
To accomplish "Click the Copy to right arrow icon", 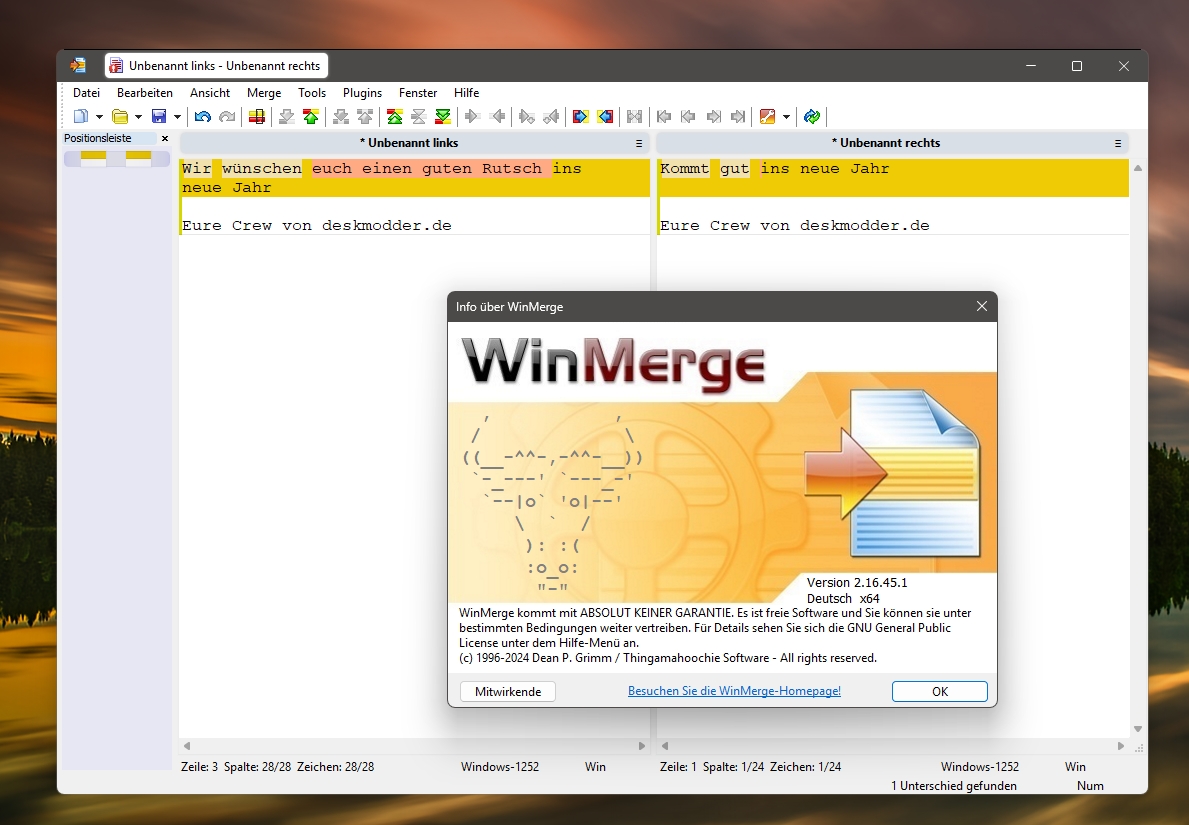I will pyautogui.click(x=472, y=116).
